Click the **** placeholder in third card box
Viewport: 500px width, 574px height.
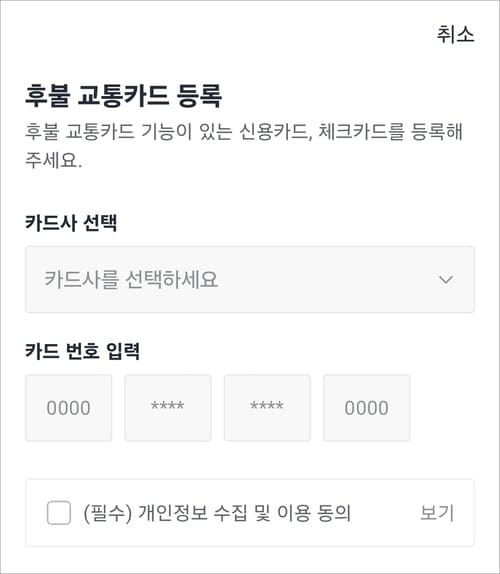267,406
